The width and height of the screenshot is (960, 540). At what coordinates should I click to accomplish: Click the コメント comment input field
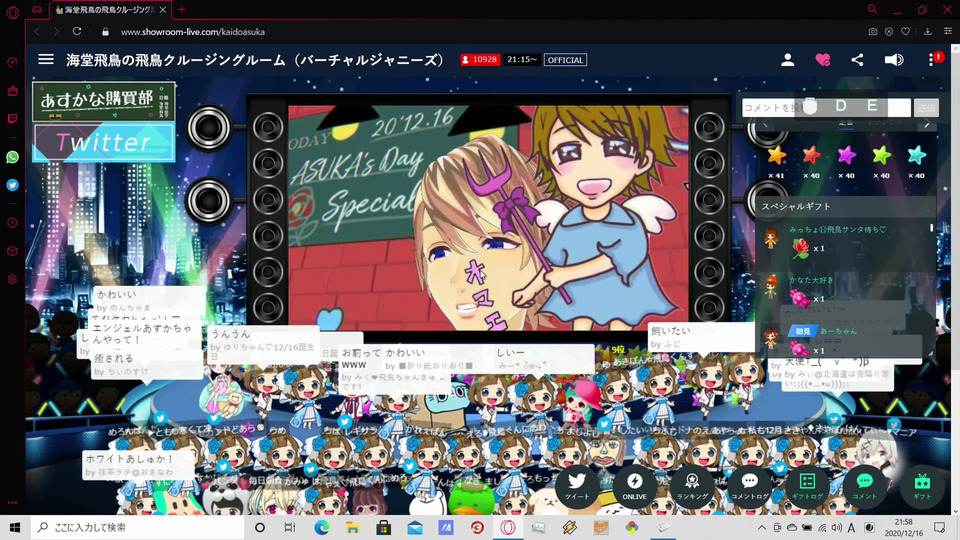[x=826, y=108]
